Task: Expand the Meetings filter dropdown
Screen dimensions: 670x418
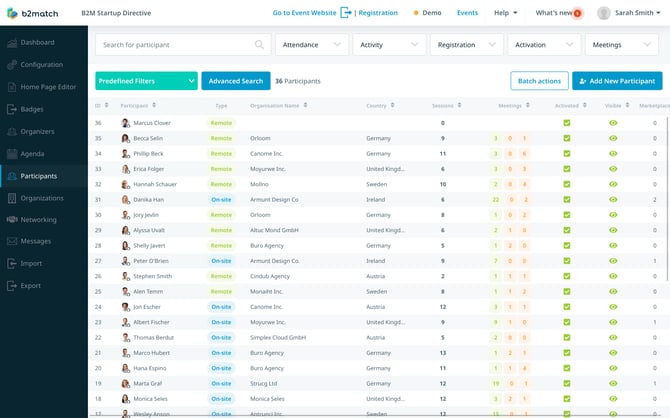Action: (621, 45)
